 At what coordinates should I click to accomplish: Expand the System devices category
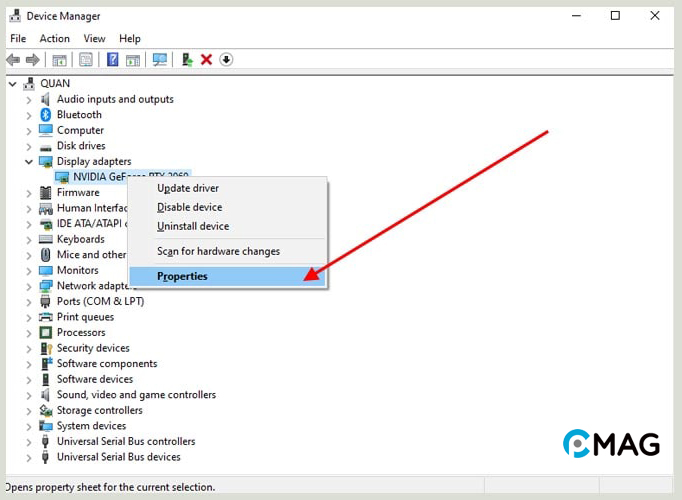pyautogui.click(x=29, y=427)
